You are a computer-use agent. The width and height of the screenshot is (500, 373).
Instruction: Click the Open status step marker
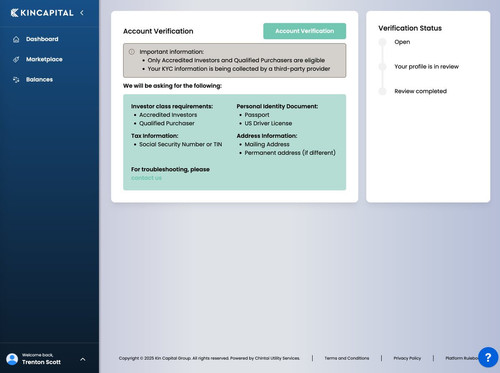(x=382, y=42)
